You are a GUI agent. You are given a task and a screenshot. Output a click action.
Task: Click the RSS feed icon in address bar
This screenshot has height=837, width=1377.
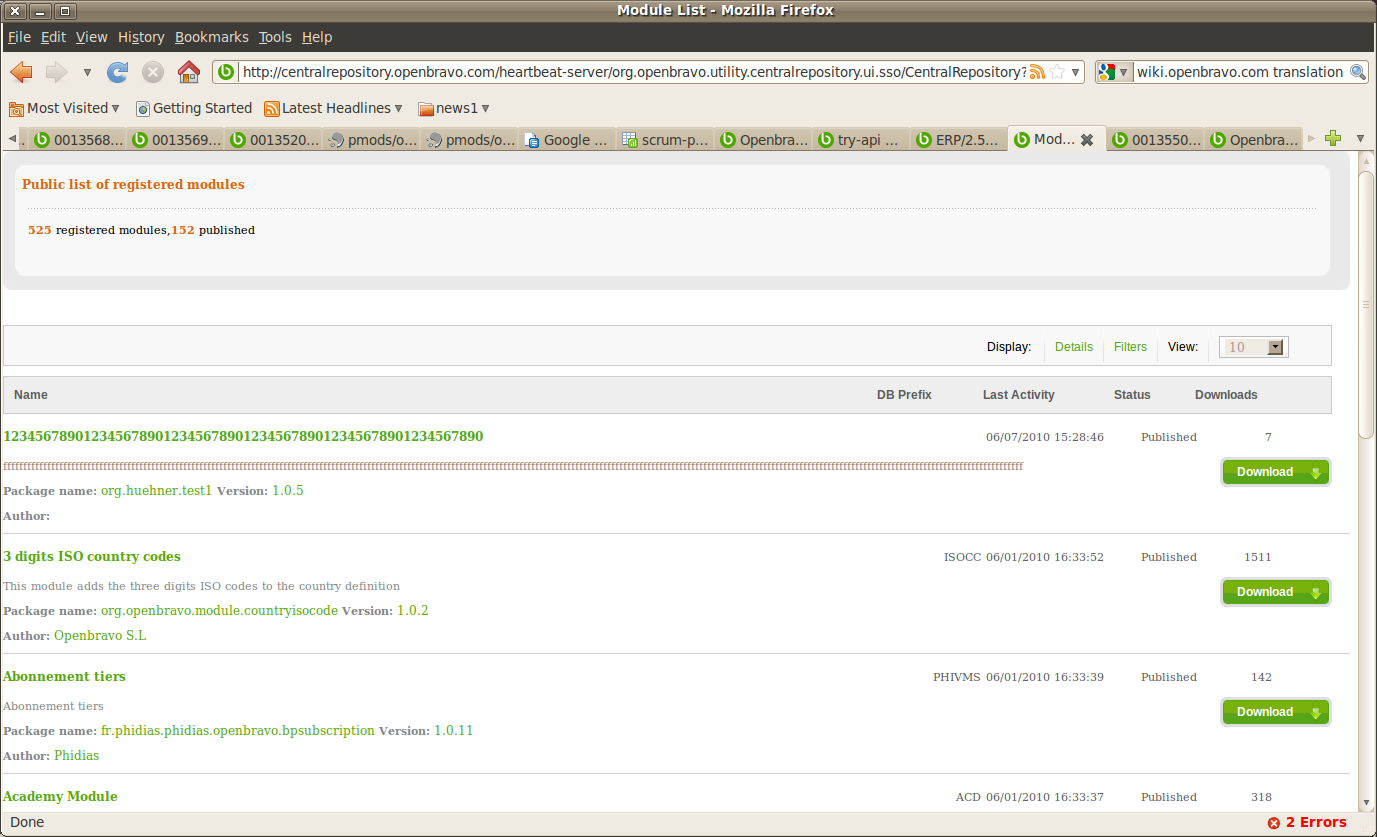point(1037,72)
